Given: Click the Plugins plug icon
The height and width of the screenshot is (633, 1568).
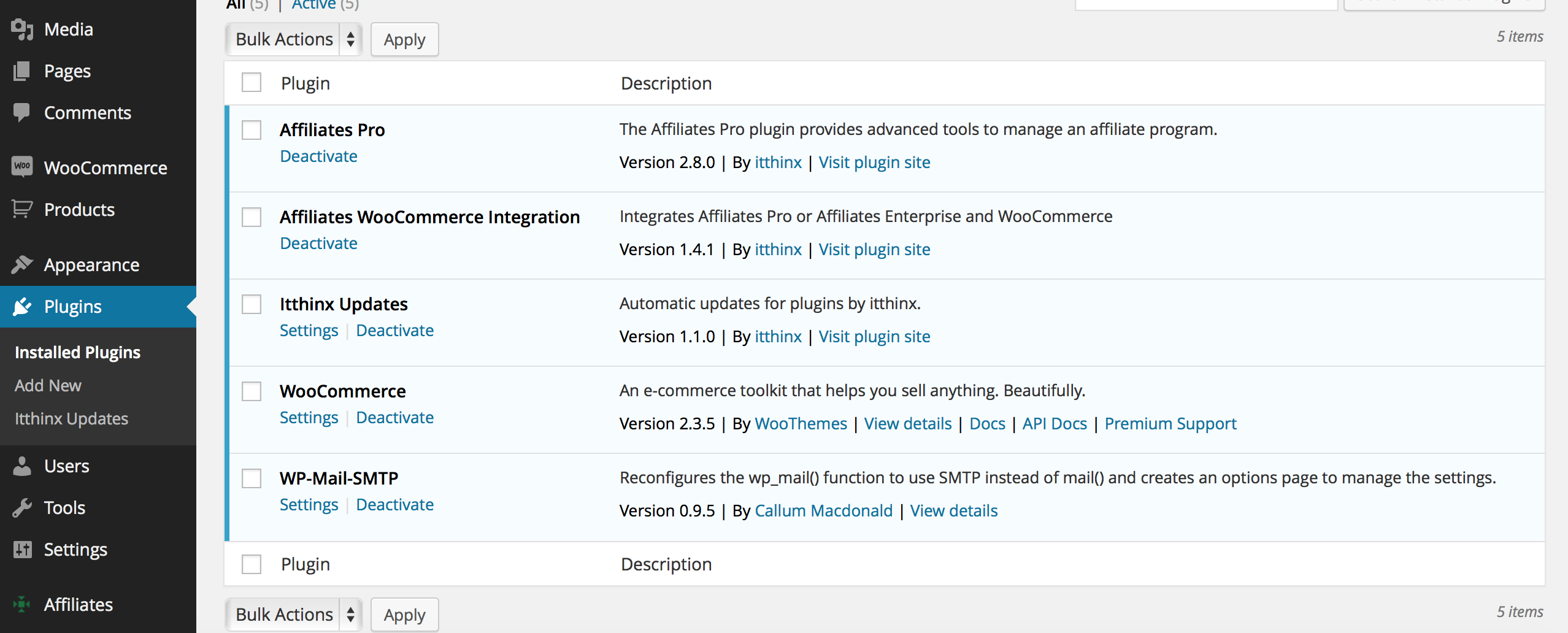Looking at the screenshot, I should [22, 306].
